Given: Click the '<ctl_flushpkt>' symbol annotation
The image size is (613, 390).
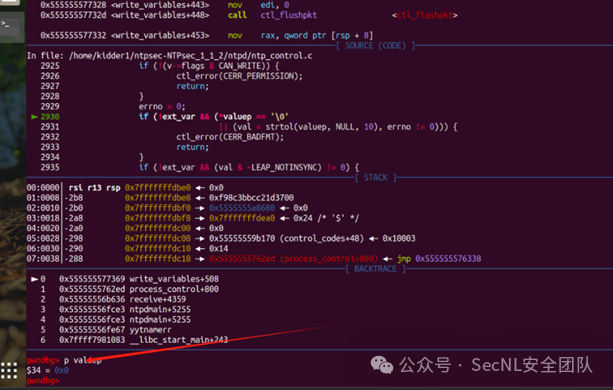Looking at the screenshot, I should click(425, 15).
